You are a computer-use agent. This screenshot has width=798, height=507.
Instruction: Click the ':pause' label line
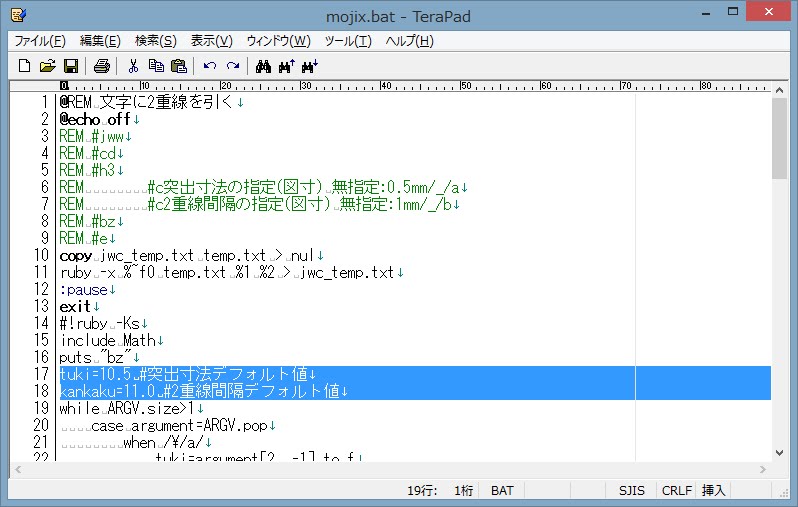pos(87,290)
